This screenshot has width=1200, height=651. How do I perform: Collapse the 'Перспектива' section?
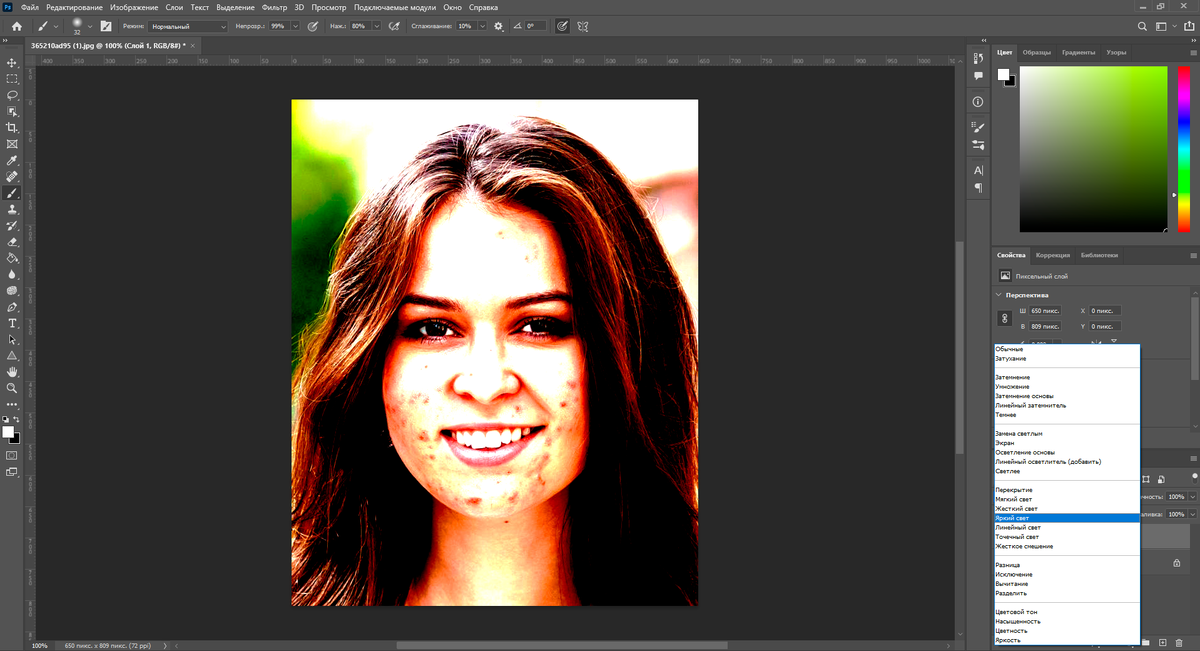pyautogui.click(x=999, y=296)
